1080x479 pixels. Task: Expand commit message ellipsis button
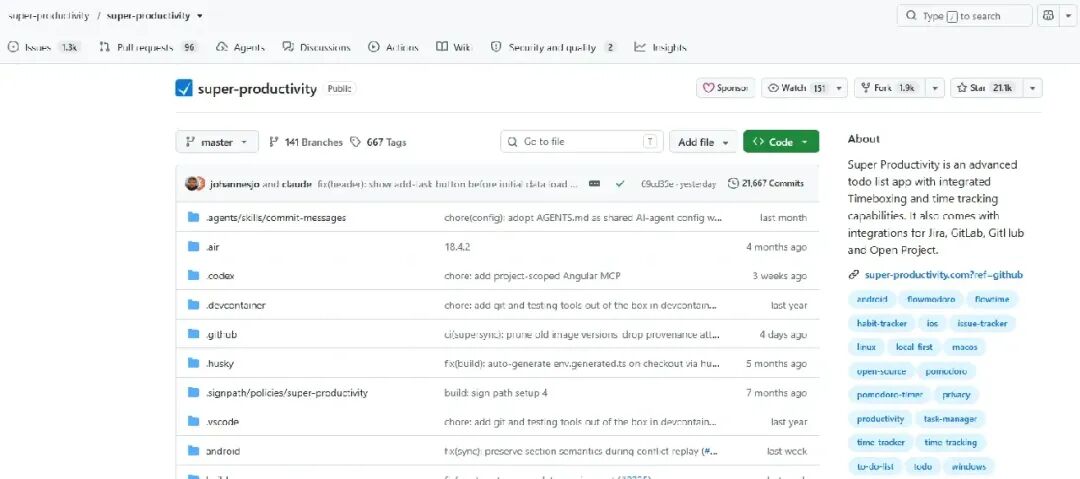(x=594, y=184)
